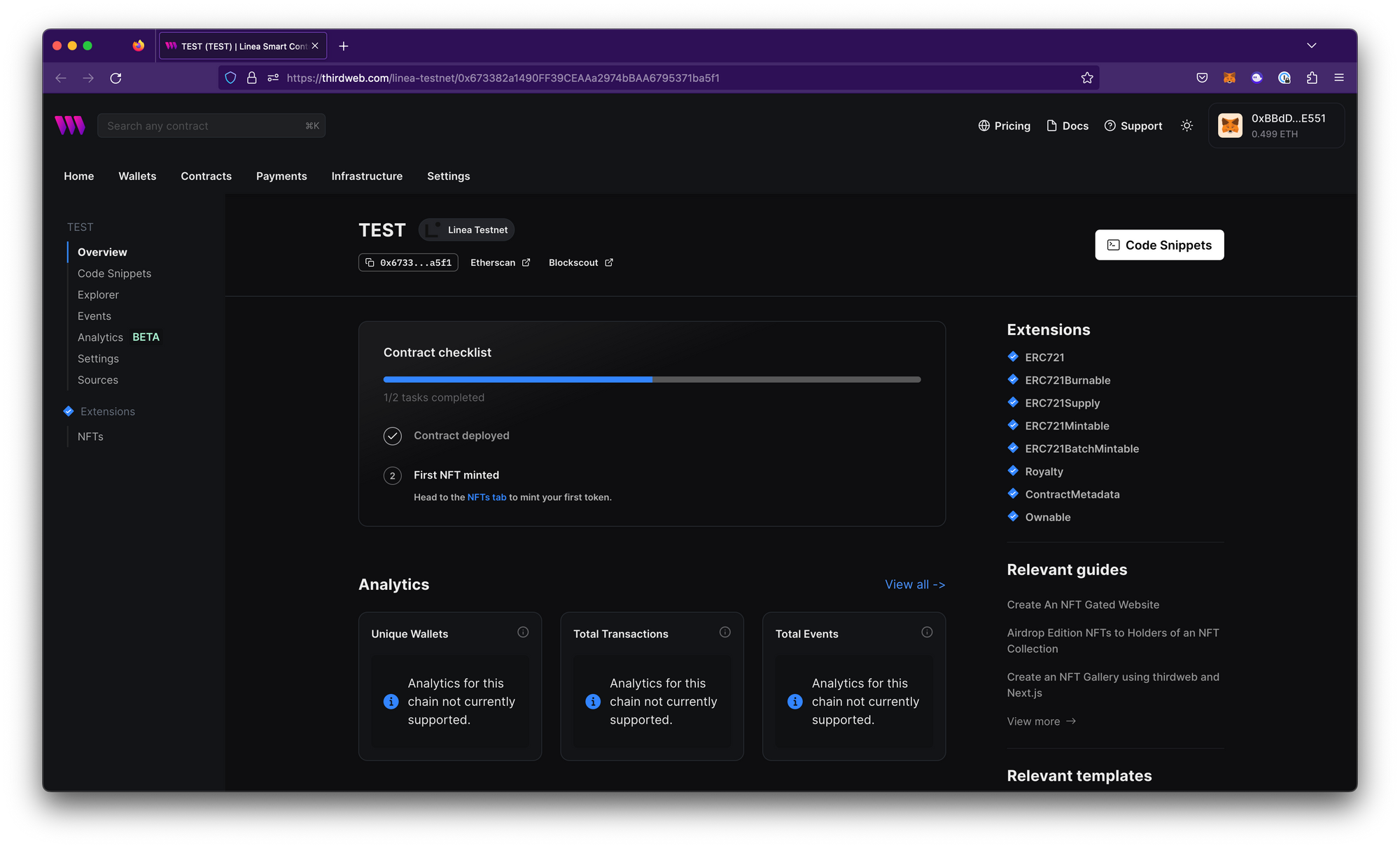Click the Unique Wallets info icon
This screenshot has height=848, width=1400.
[523, 633]
